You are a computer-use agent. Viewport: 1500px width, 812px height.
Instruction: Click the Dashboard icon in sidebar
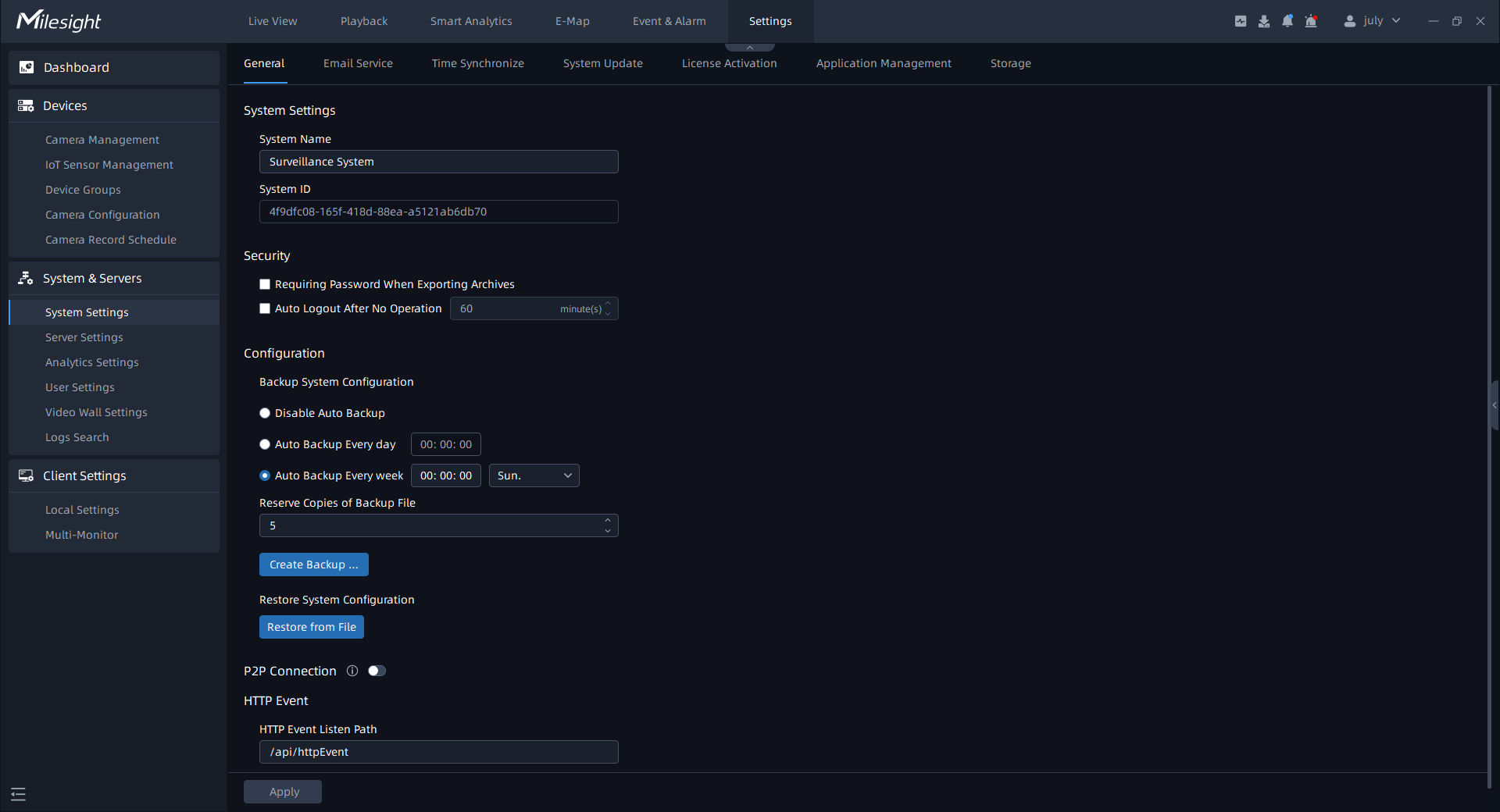pos(27,68)
